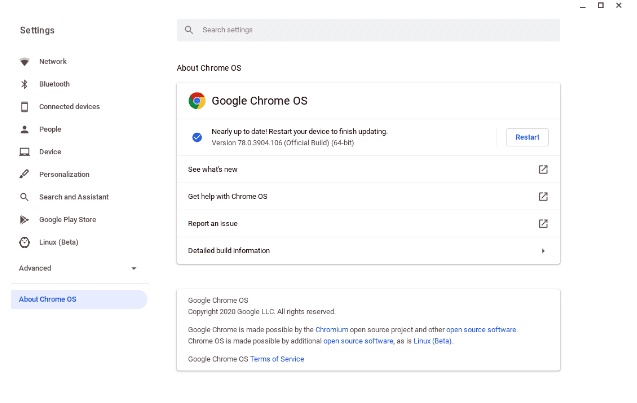Minimize the Settings window
Image resolution: width=637 pixels, height=403 pixels.
(x=583, y=6)
